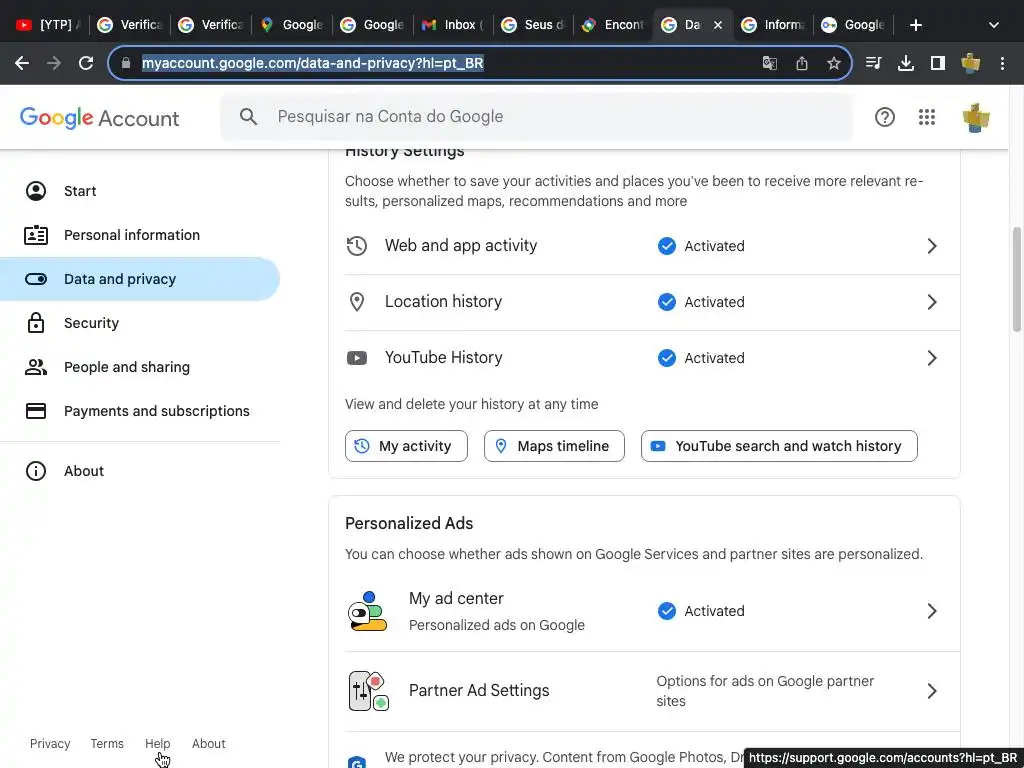Click the share icon in address bar

pyautogui.click(x=802, y=63)
